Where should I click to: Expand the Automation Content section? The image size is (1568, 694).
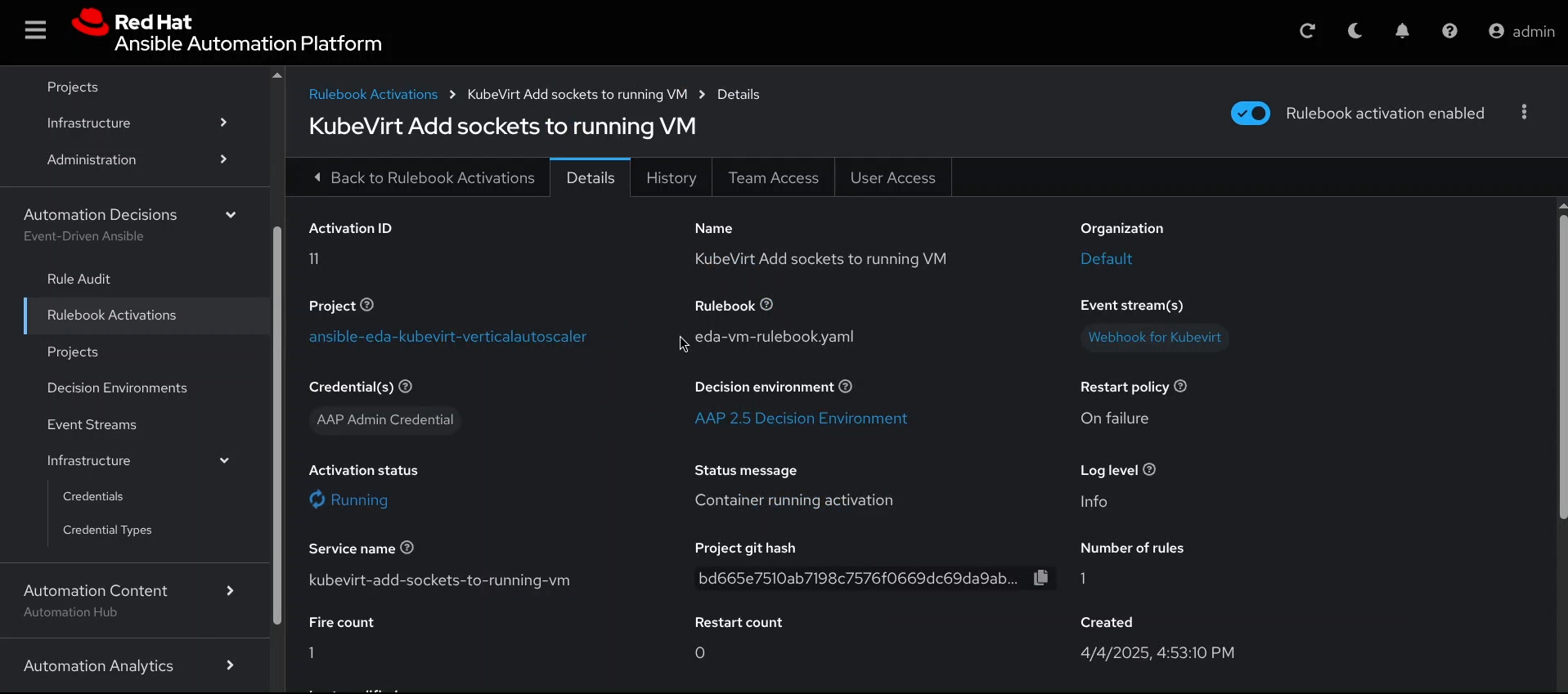(230, 591)
